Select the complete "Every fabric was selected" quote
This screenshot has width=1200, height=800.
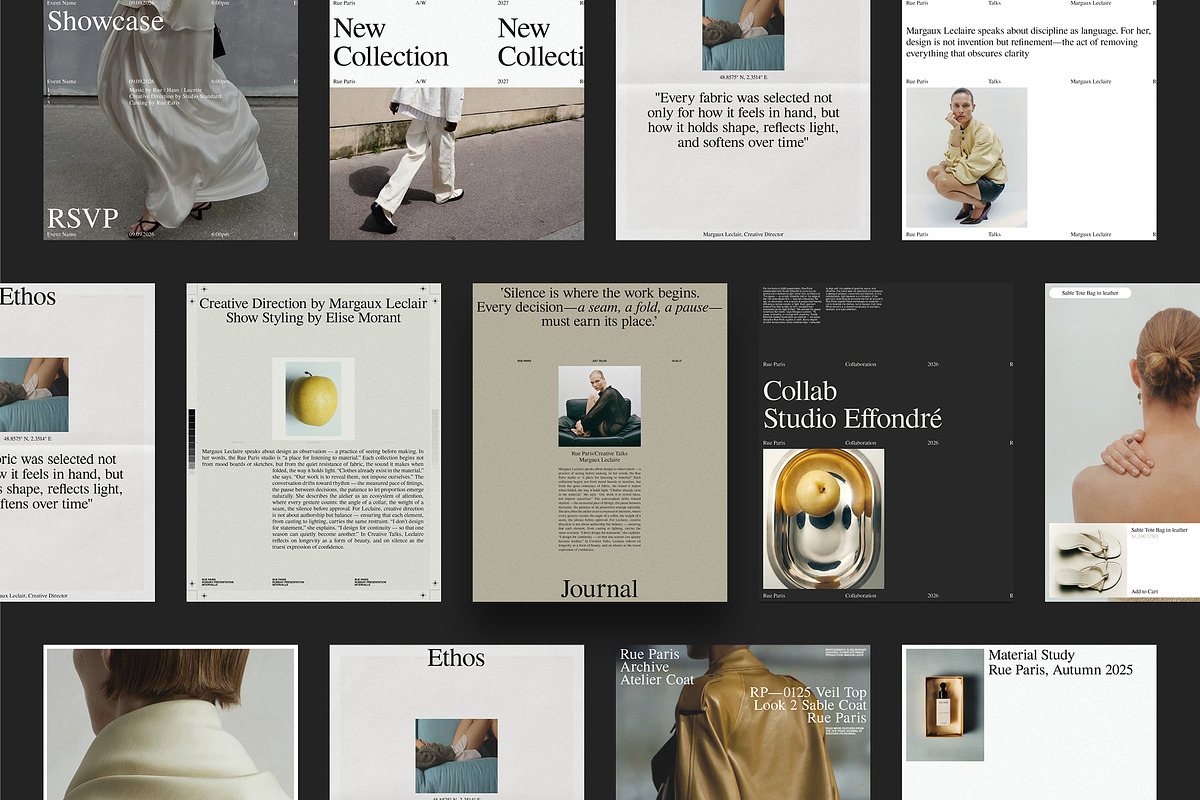pyautogui.click(x=743, y=120)
